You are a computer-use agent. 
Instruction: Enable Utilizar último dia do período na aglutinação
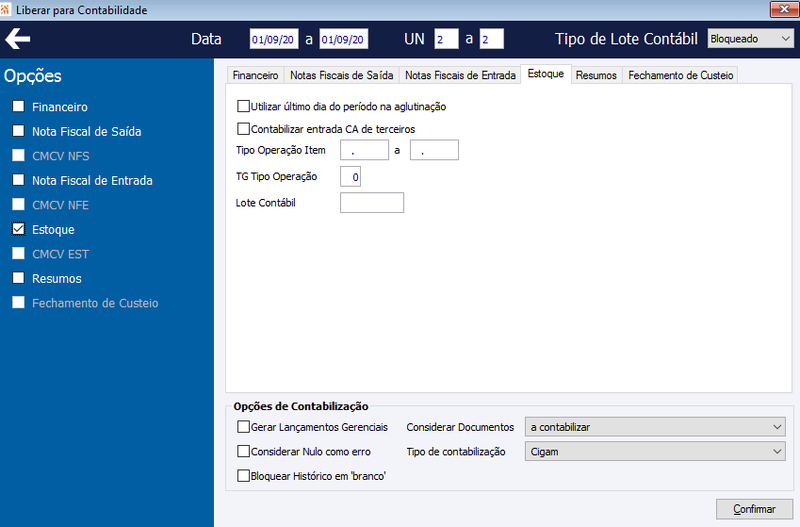point(243,106)
